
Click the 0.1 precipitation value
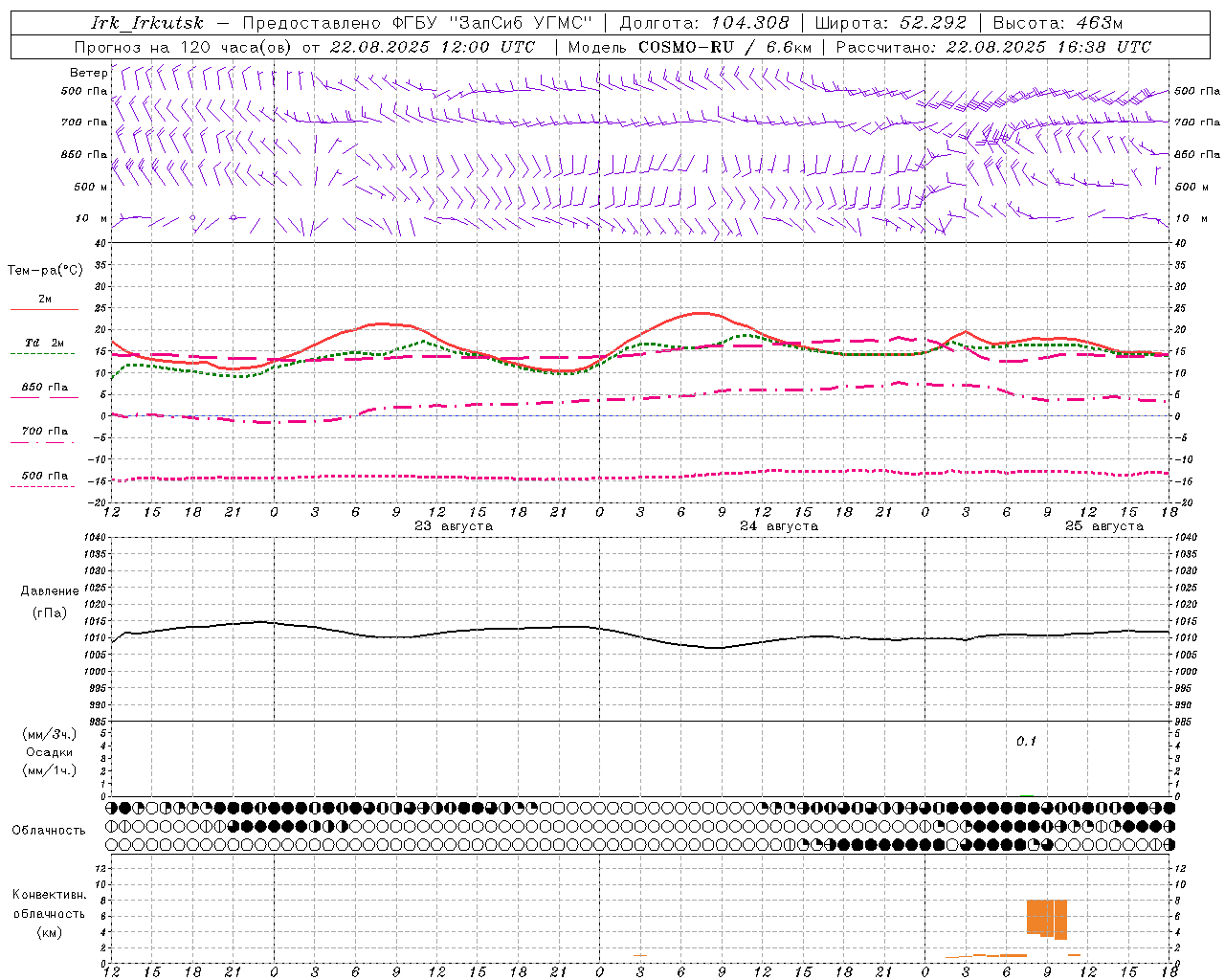tap(1026, 742)
